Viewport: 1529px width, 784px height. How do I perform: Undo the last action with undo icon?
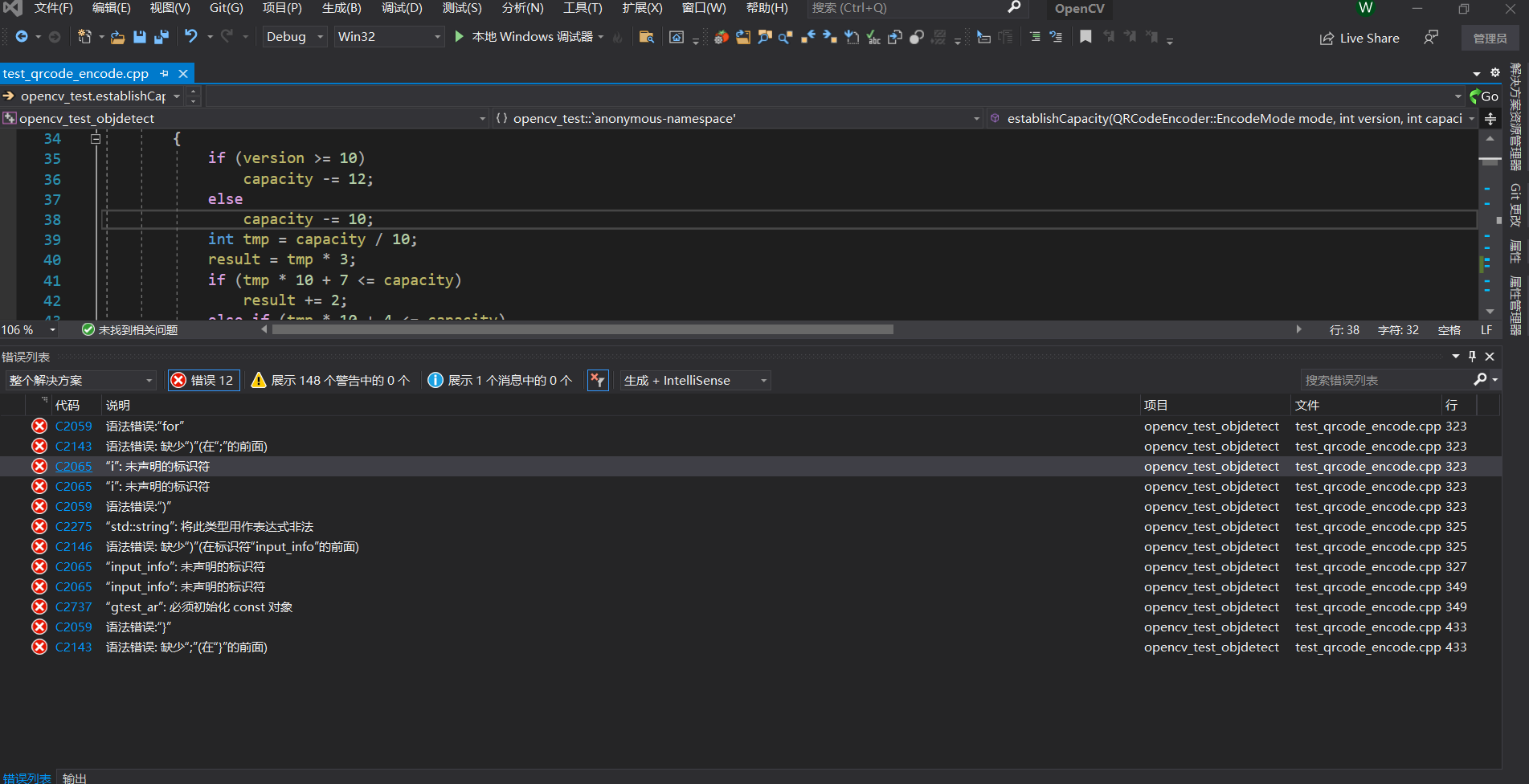click(190, 36)
